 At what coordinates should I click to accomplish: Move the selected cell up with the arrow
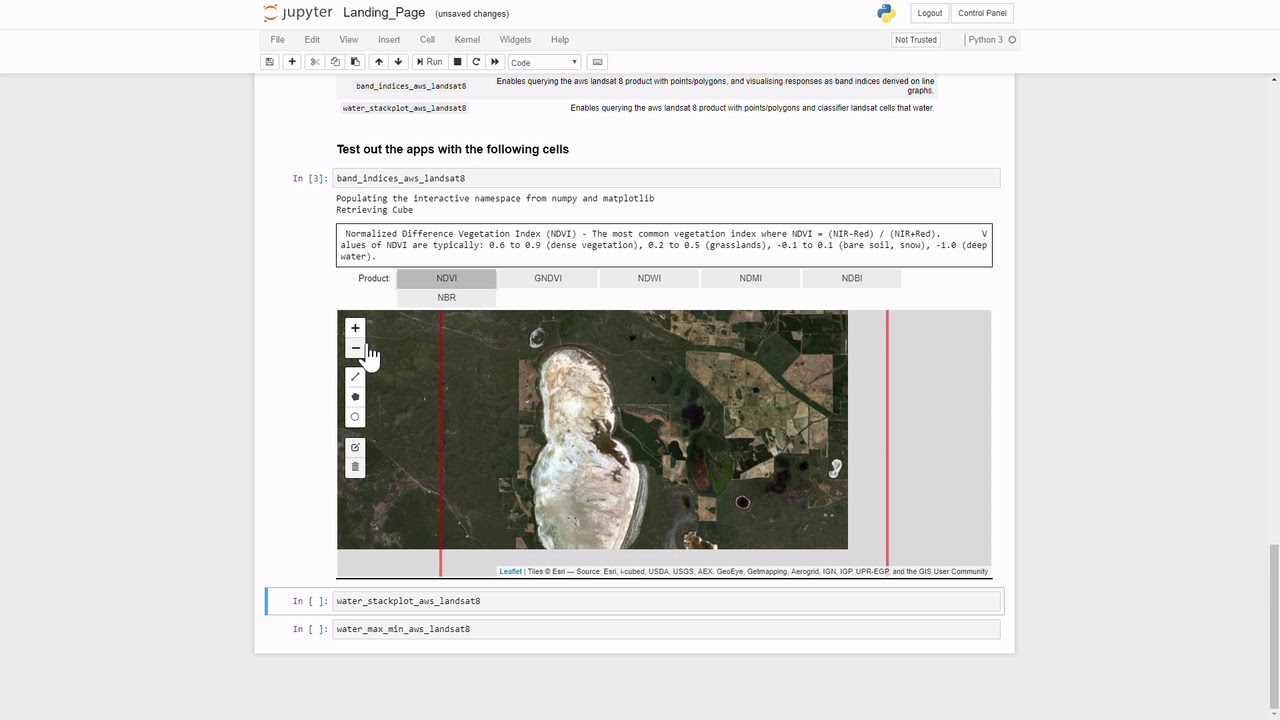coord(379,62)
